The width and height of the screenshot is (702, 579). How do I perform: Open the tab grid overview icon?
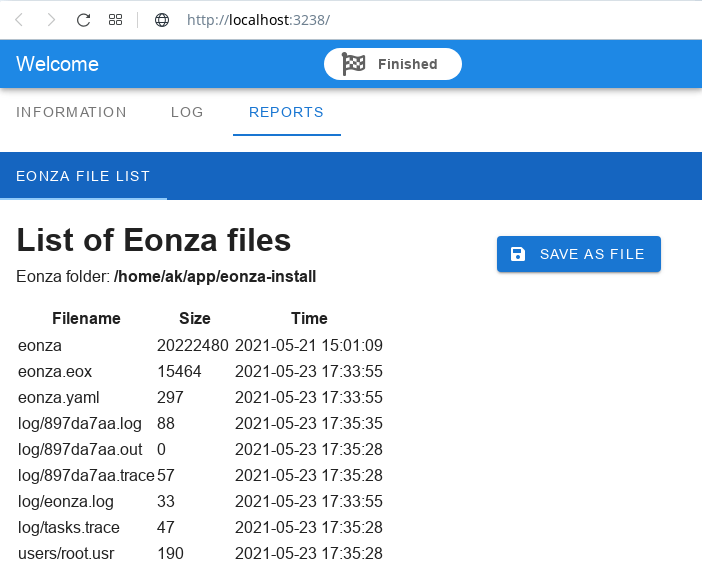click(x=116, y=20)
